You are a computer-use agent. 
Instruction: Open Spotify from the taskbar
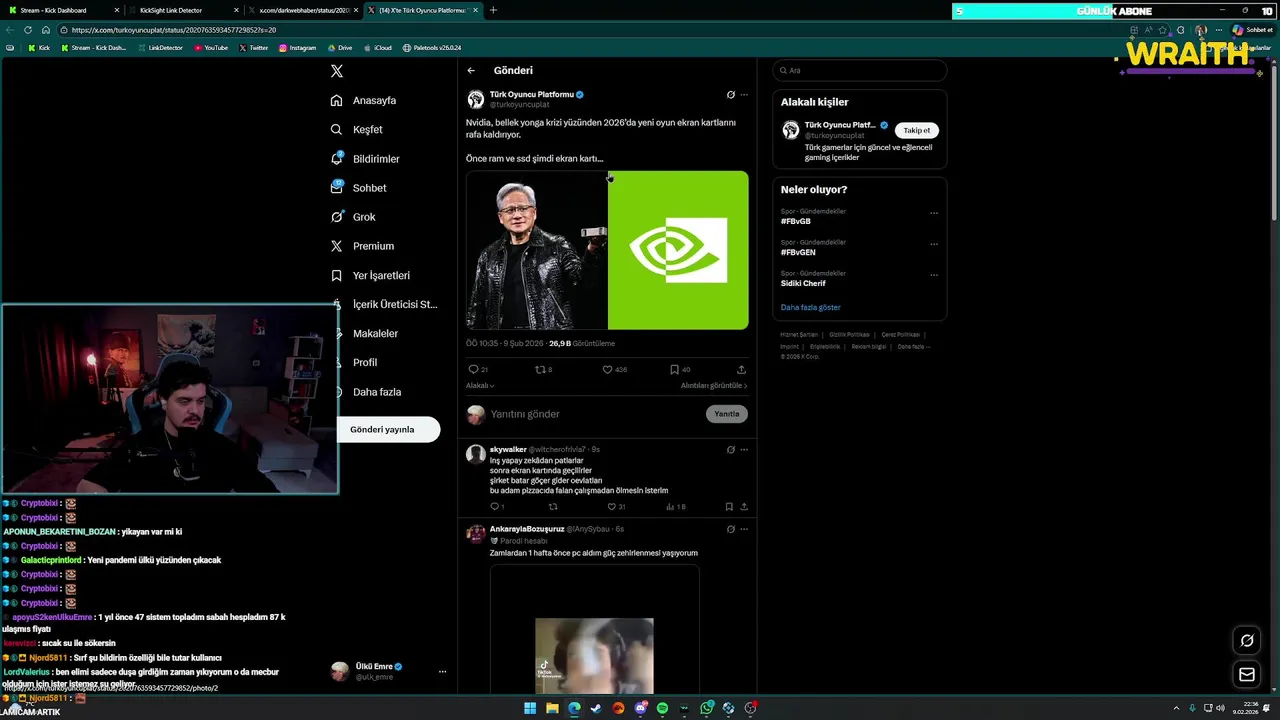[662, 708]
